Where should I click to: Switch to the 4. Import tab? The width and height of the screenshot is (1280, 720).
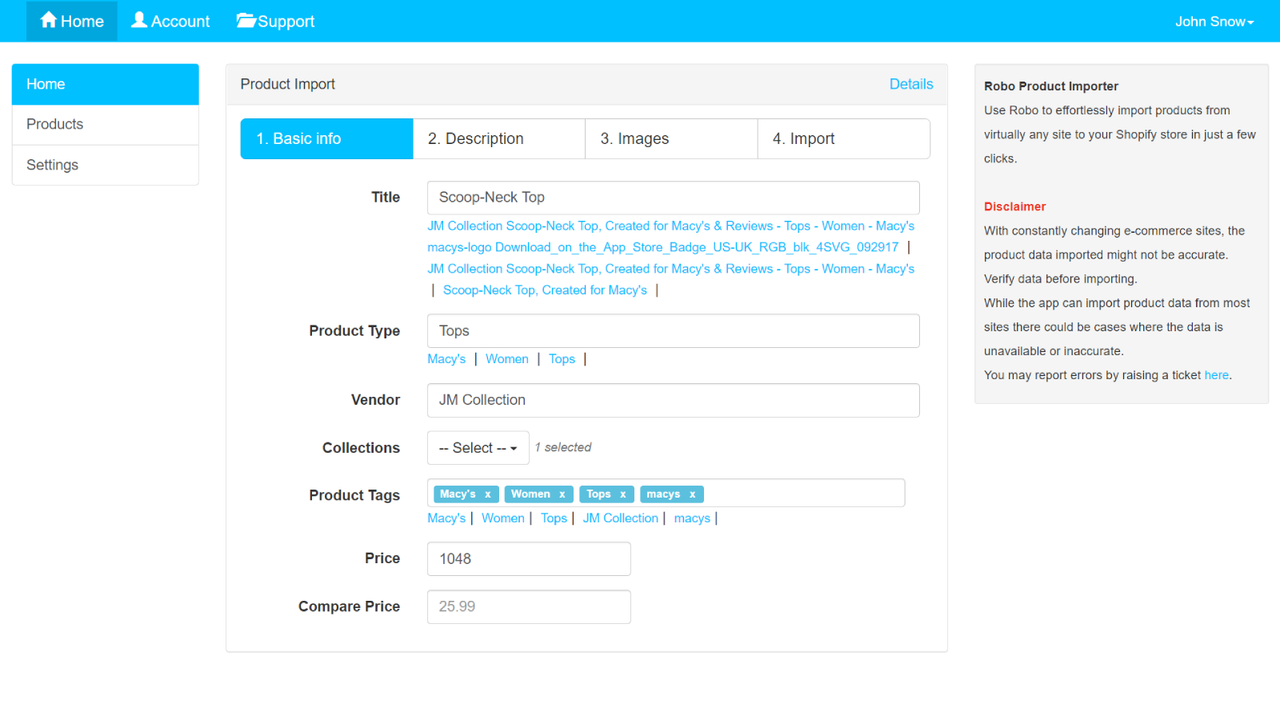coord(844,139)
